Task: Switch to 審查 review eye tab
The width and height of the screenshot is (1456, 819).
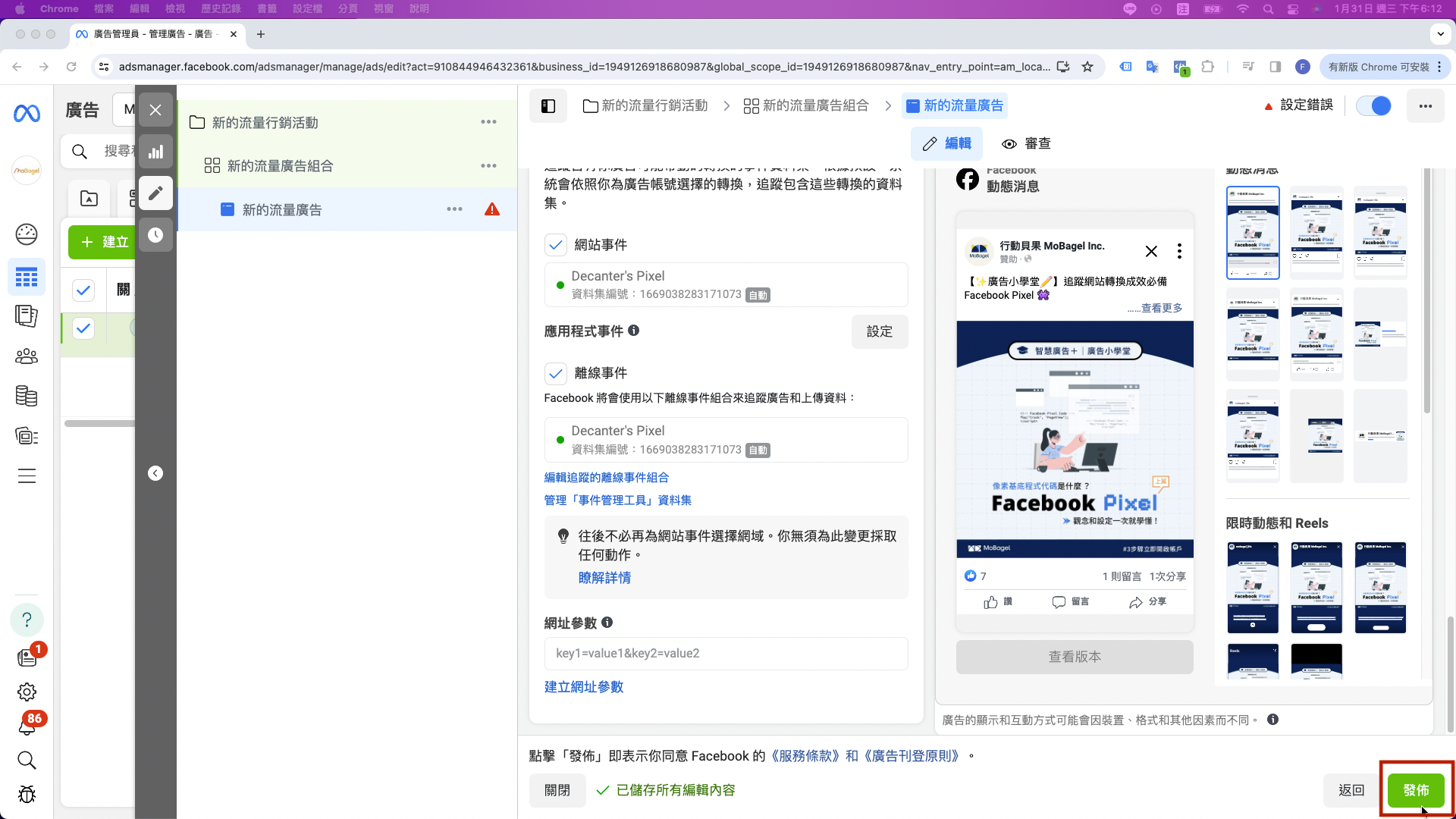Action: coord(1026,144)
